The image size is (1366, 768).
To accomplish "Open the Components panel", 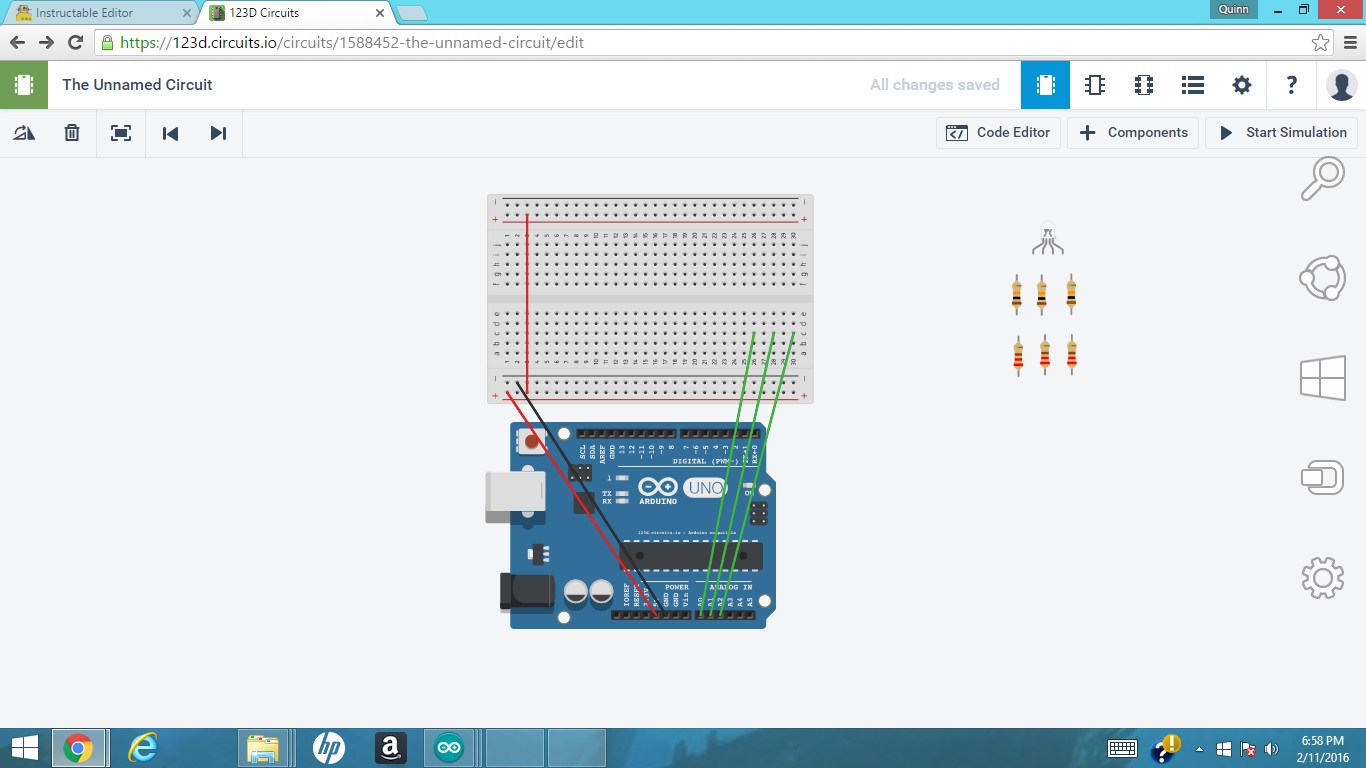I will (x=1133, y=132).
